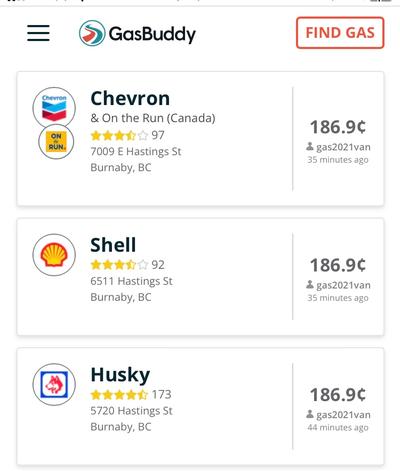This screenshot has width=400, height=471.
Task: Open the Husky station name link
Action: tap(120, 375)
